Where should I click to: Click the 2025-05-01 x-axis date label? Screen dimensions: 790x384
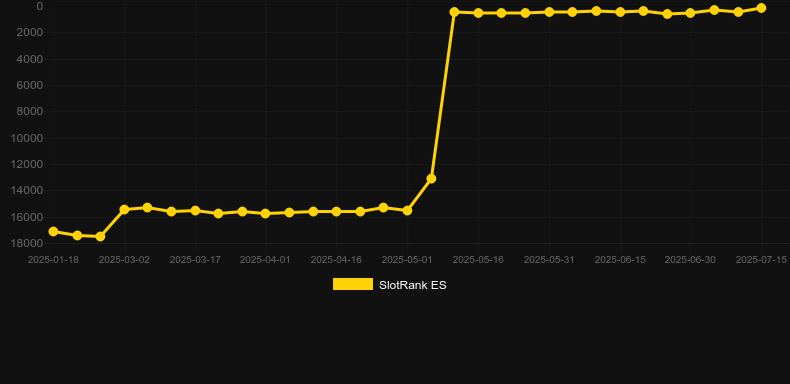pyautogui.click(x=407, y=260)
